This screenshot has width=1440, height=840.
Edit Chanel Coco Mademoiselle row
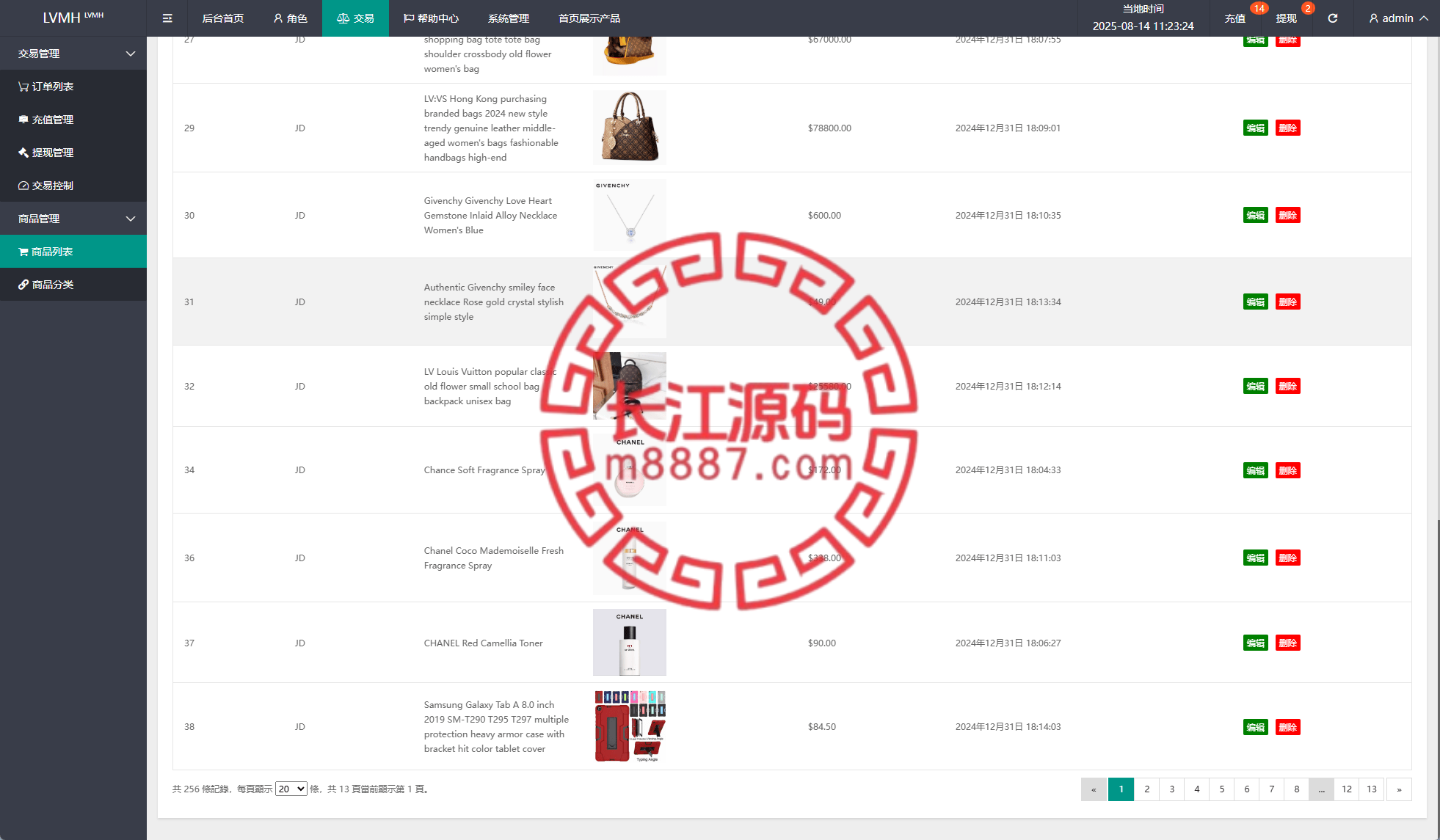click(1256, 558)
